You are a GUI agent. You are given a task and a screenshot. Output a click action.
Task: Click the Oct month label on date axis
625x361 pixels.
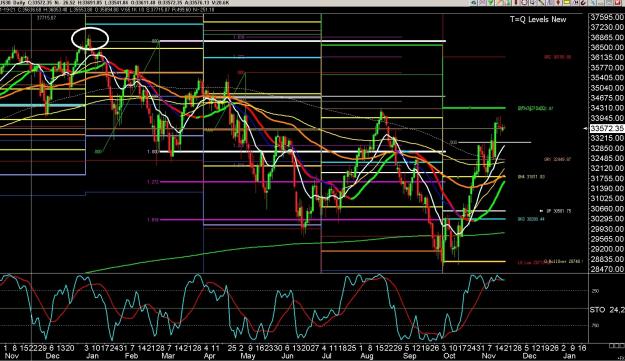(x=449, y=356)
